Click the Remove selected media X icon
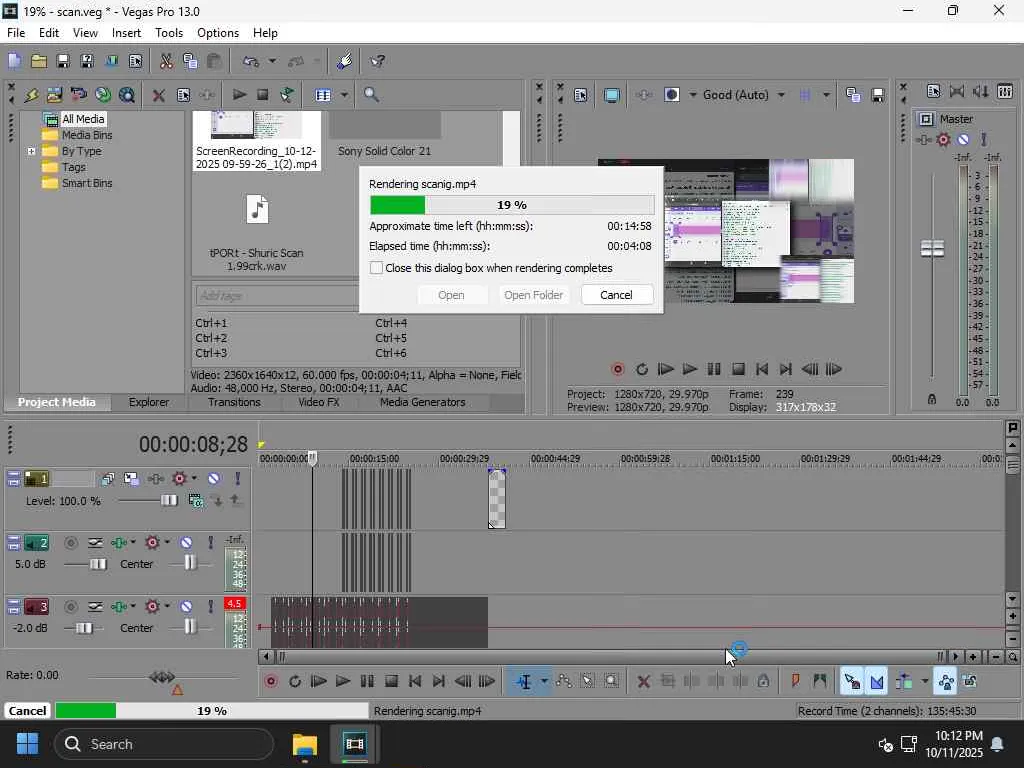This screenshot has height=768, width=1024. pyautogui.click(x=158, y=95)
